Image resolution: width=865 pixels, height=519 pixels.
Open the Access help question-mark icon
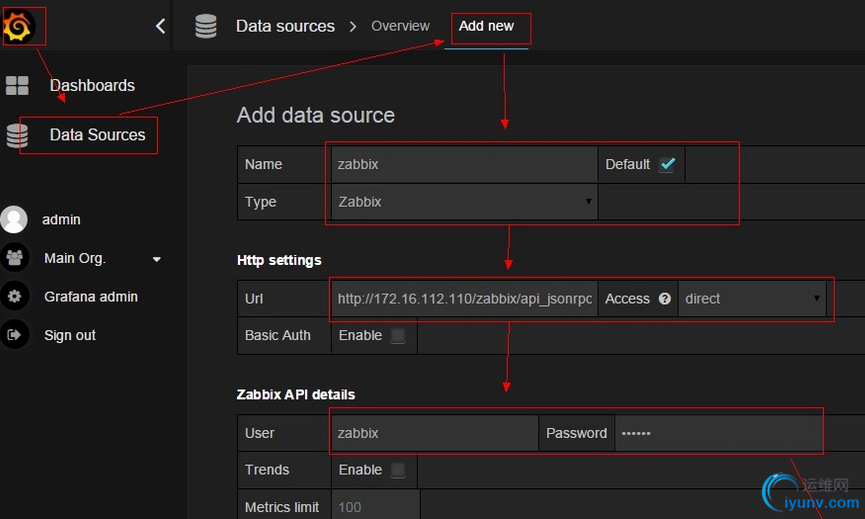coord(665,298)
